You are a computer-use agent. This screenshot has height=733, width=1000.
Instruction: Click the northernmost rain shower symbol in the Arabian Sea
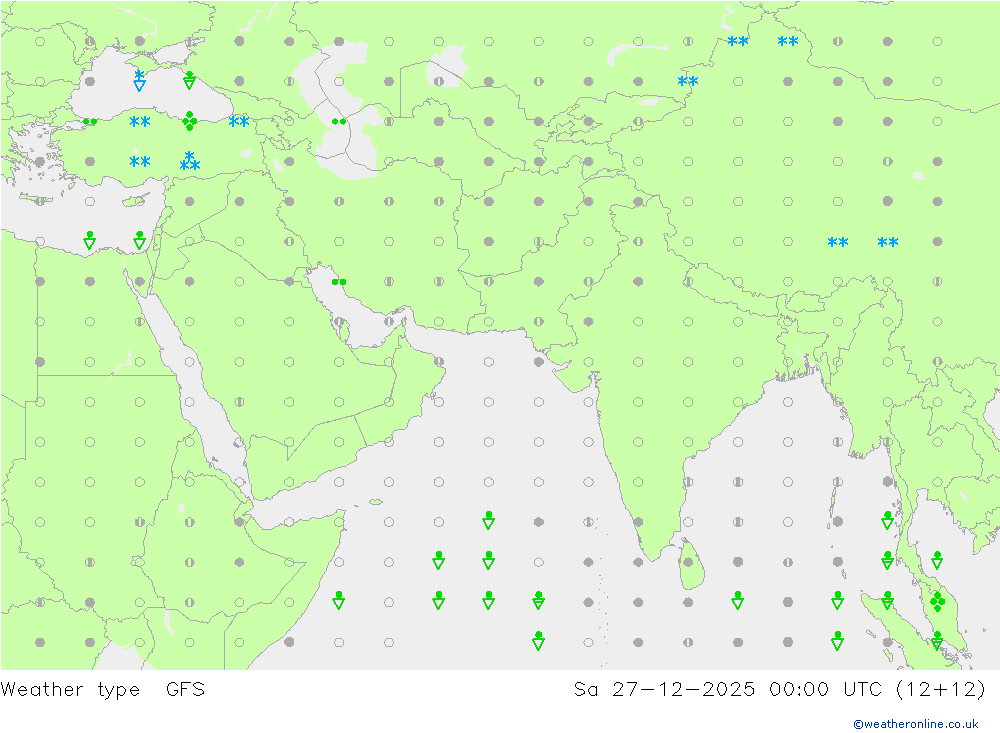(489, 521)
